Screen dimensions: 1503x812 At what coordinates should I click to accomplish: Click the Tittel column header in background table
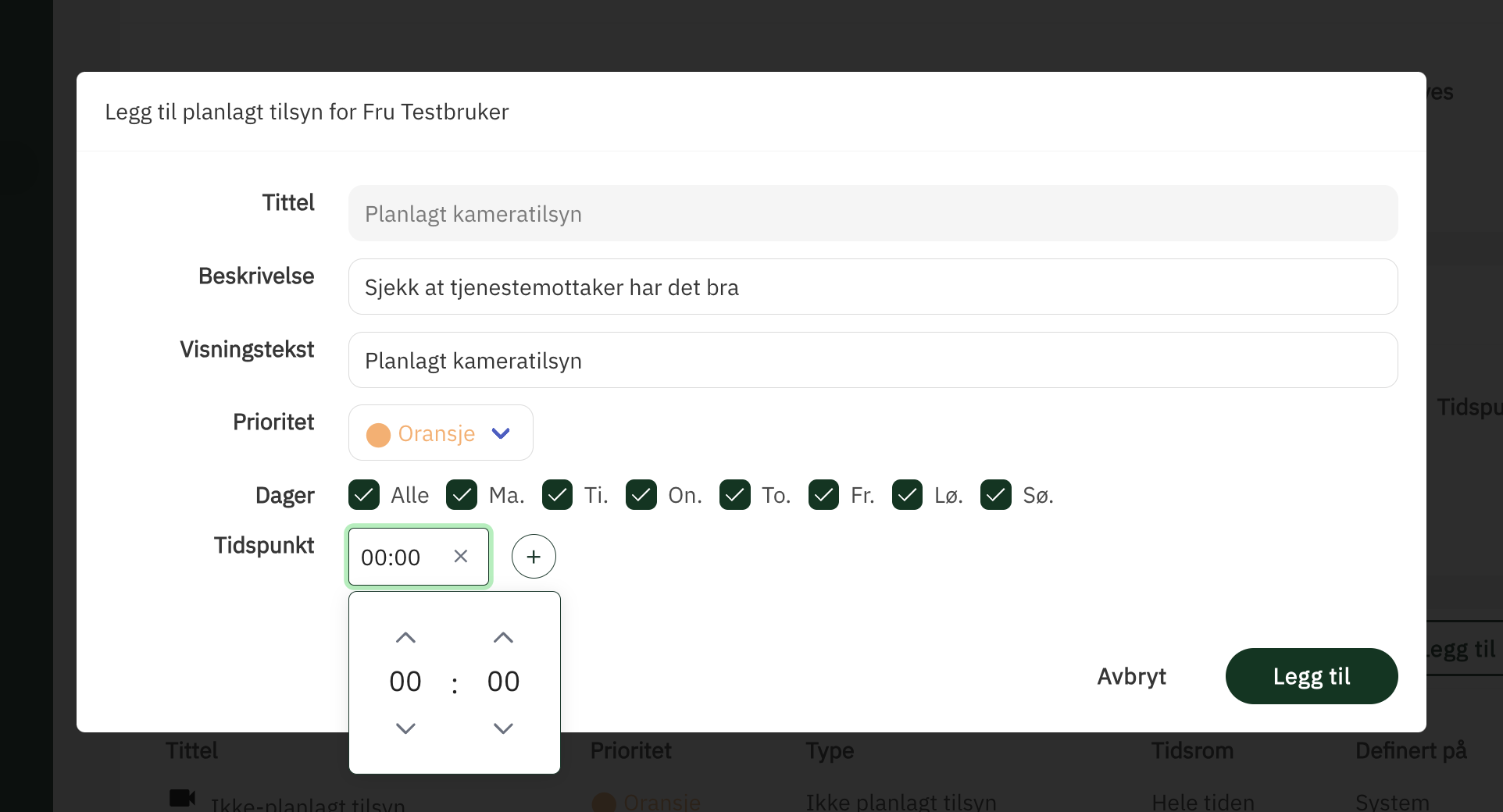[x=191, y=750]
